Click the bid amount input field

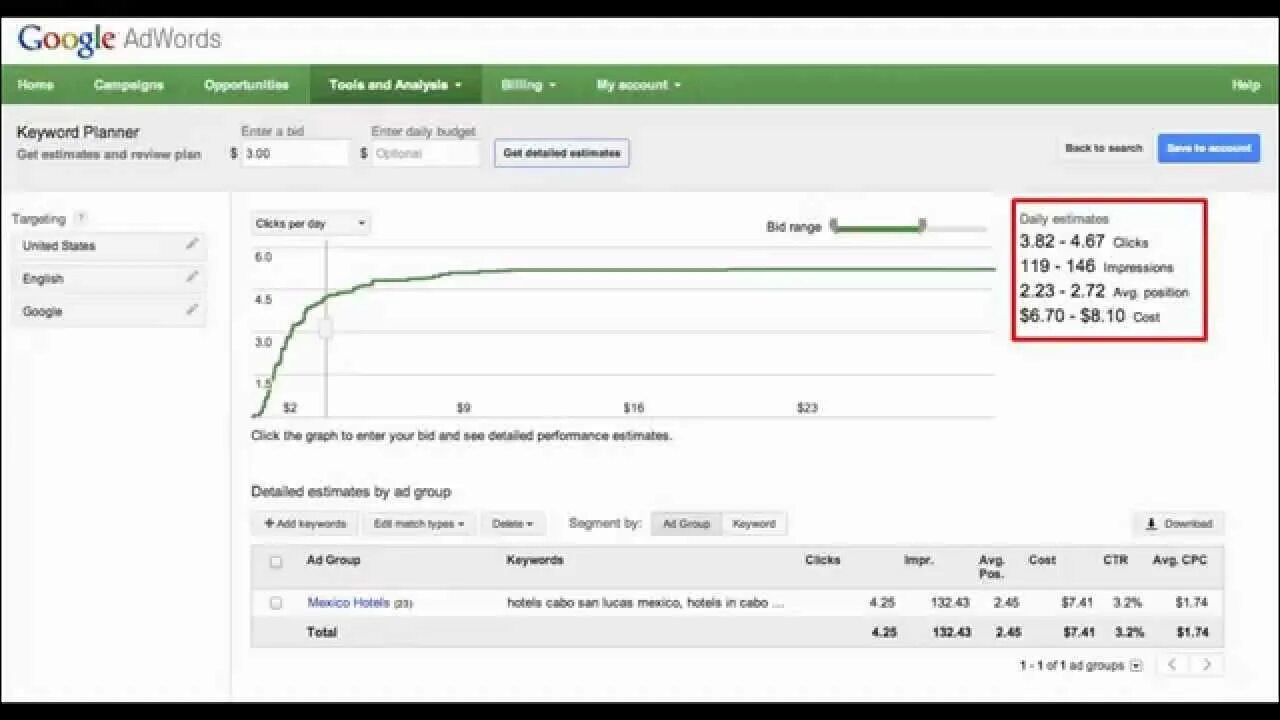[295, 153]
